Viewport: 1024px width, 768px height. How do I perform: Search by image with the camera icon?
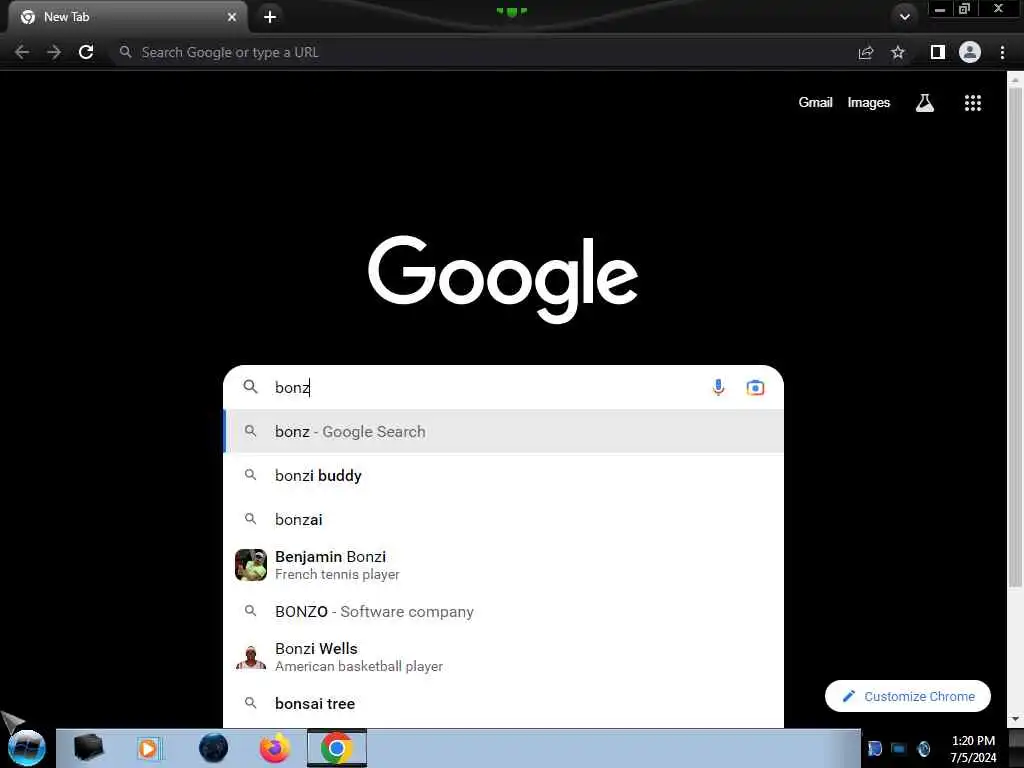(756, 387)
